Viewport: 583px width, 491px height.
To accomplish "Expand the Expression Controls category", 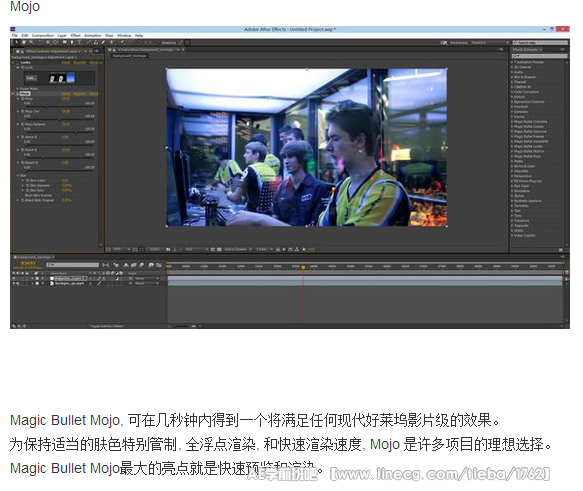I will 512,101.
